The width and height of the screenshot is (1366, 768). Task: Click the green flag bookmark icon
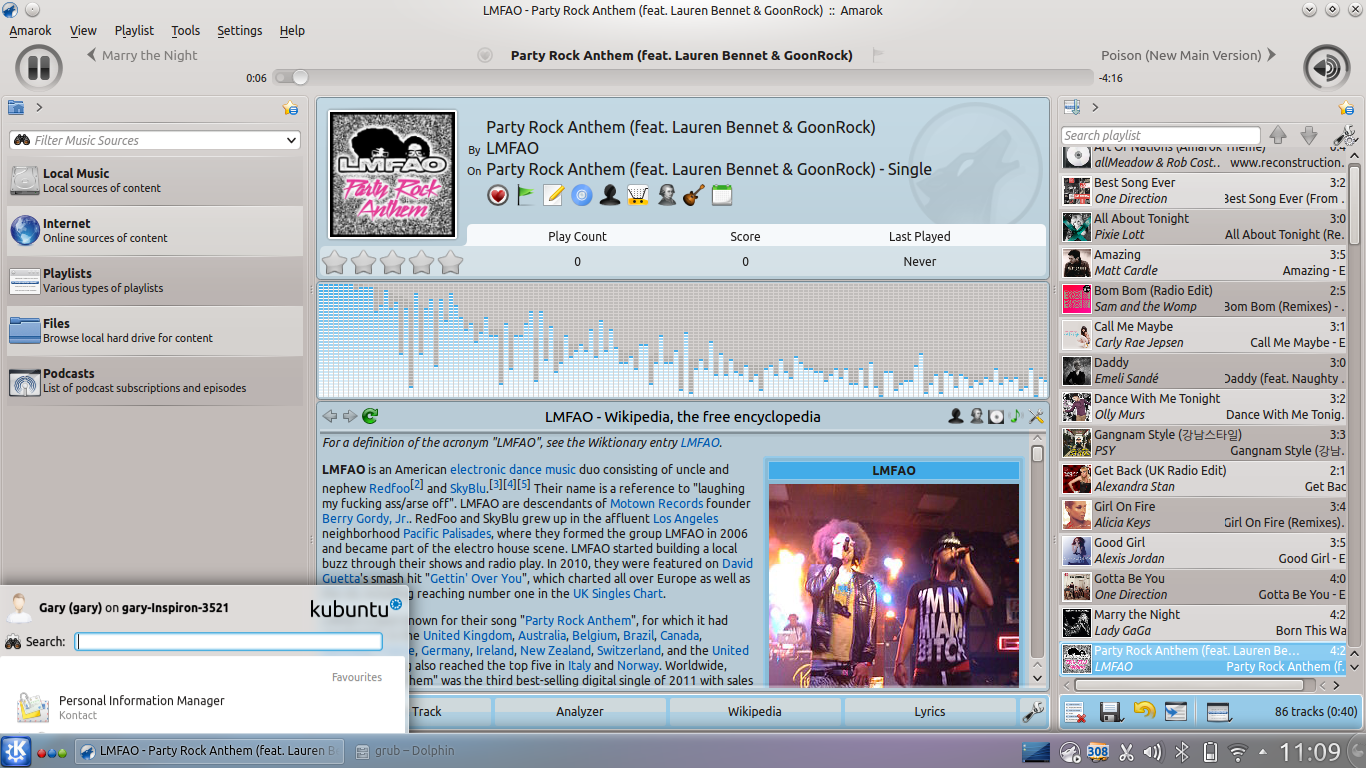click(526, 196)
